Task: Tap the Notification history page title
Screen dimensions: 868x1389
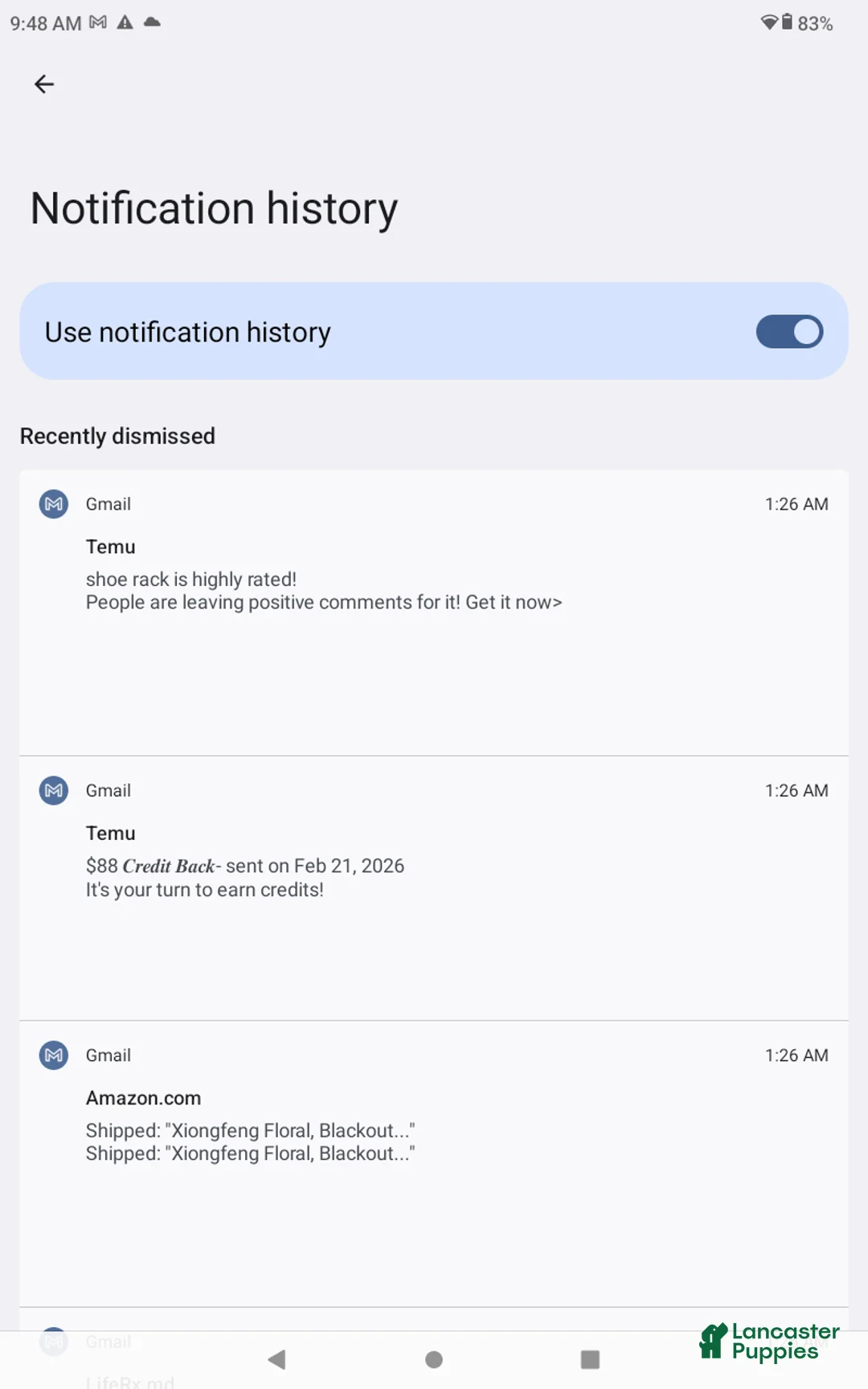Action: [214, 209]
